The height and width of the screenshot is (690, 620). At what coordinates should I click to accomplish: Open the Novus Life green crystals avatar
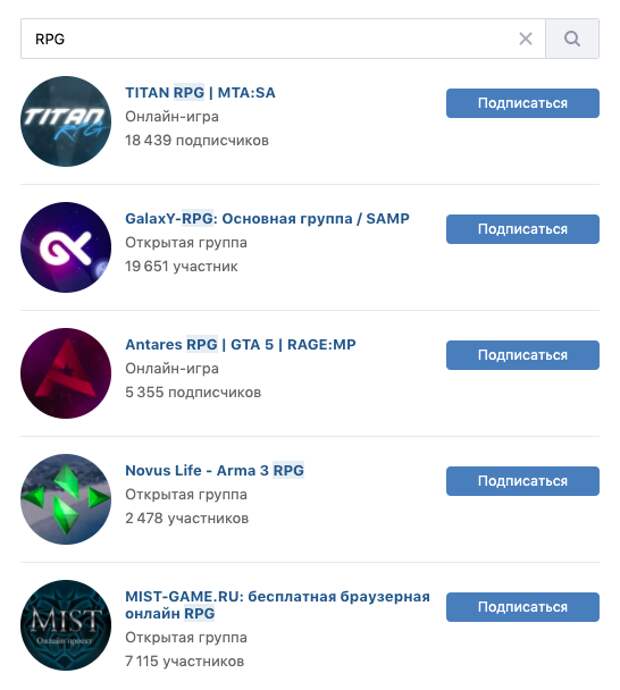(66, 499)
